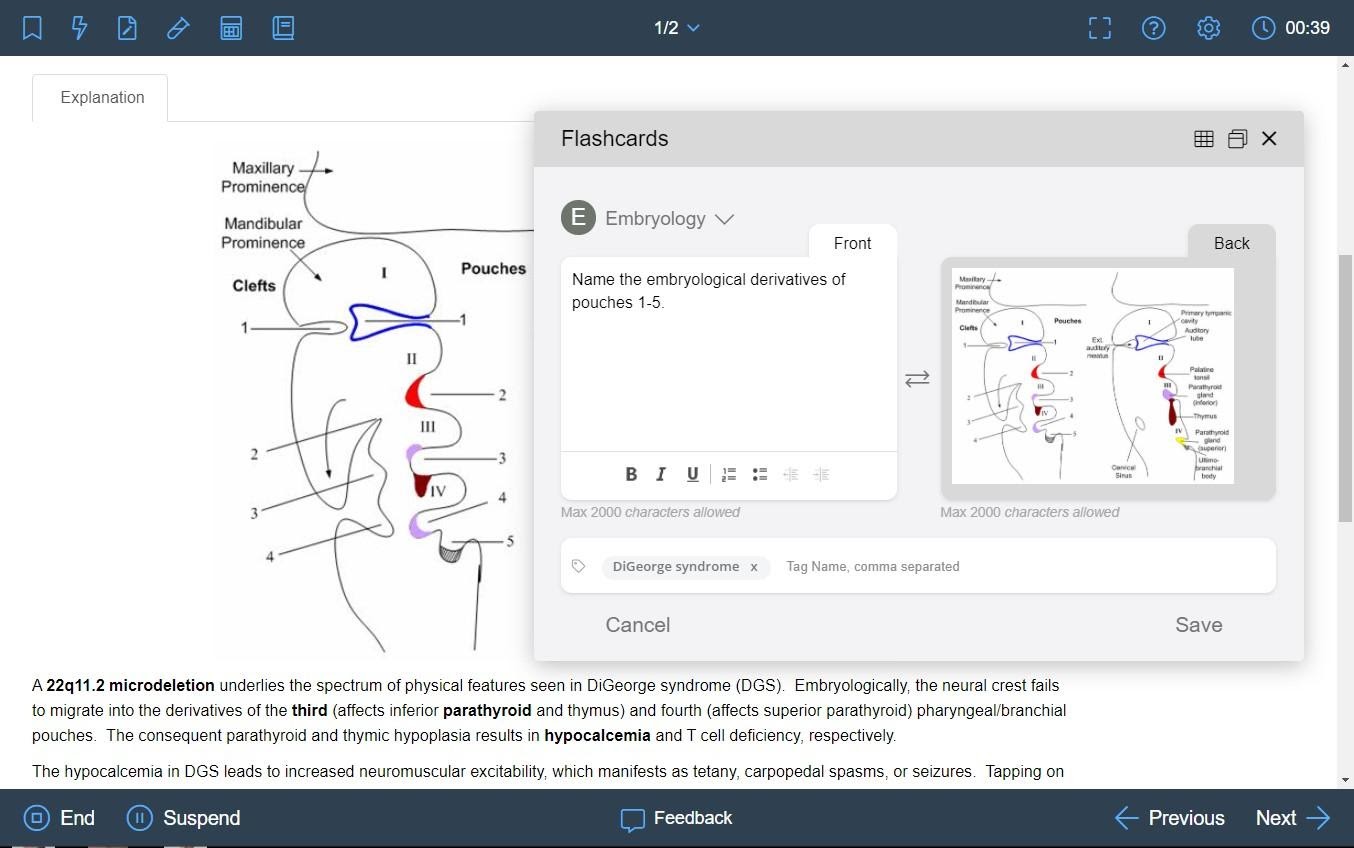Remove the DiGeorge syndrome tag

tap(754, 566)
